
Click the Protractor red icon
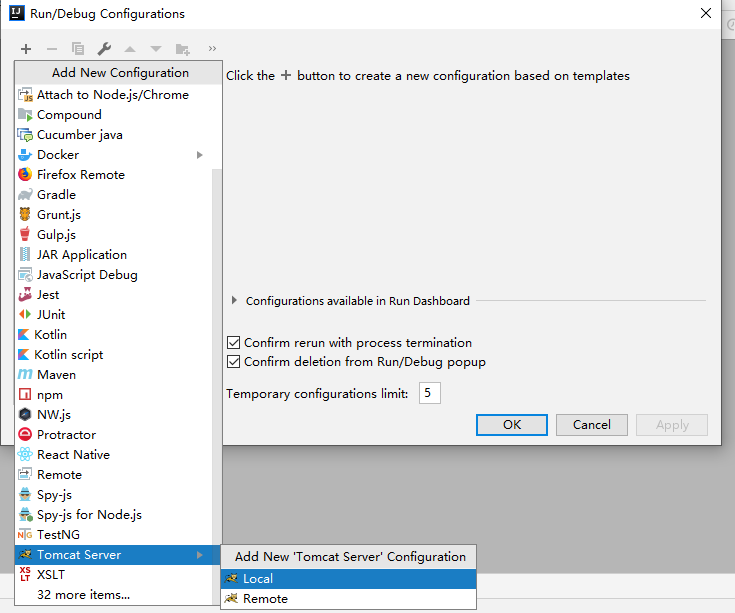pos(25,434)
